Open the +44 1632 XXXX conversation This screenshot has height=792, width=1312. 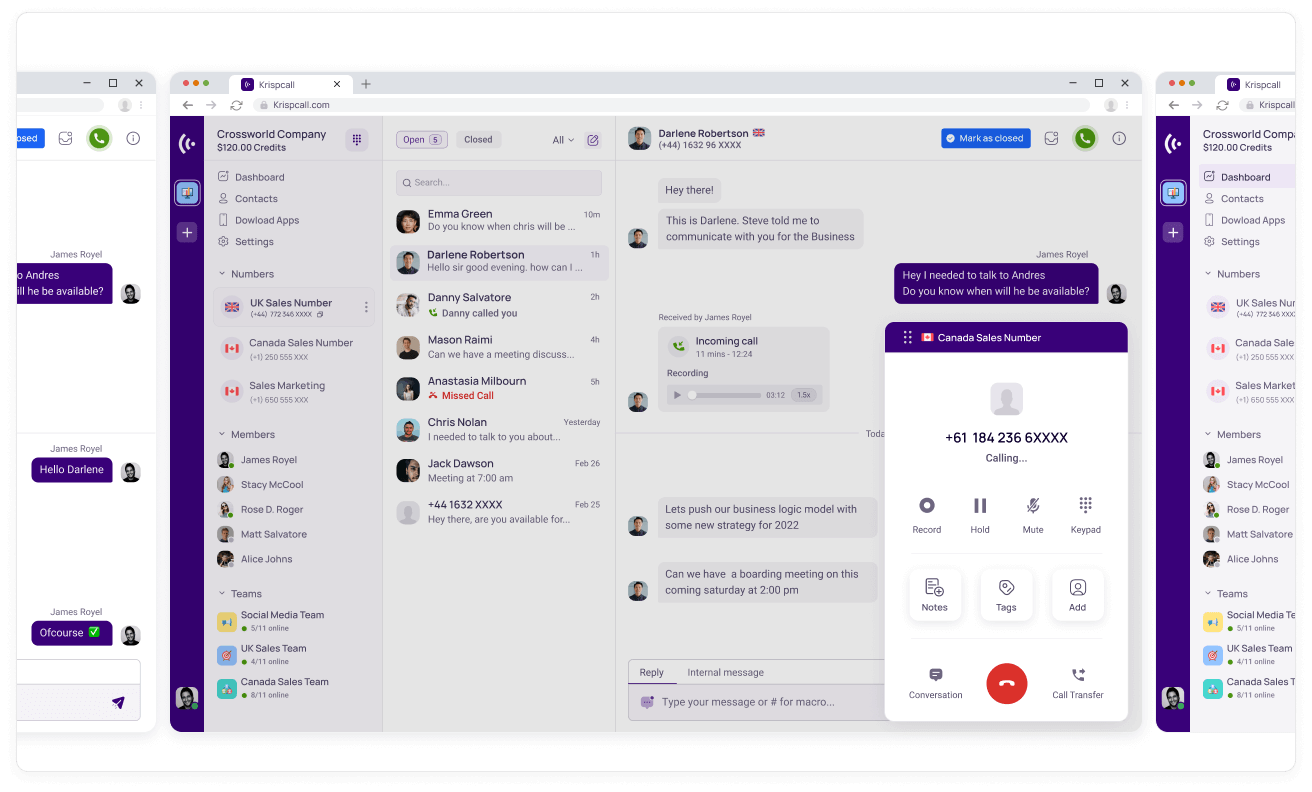tap(499, 512)
